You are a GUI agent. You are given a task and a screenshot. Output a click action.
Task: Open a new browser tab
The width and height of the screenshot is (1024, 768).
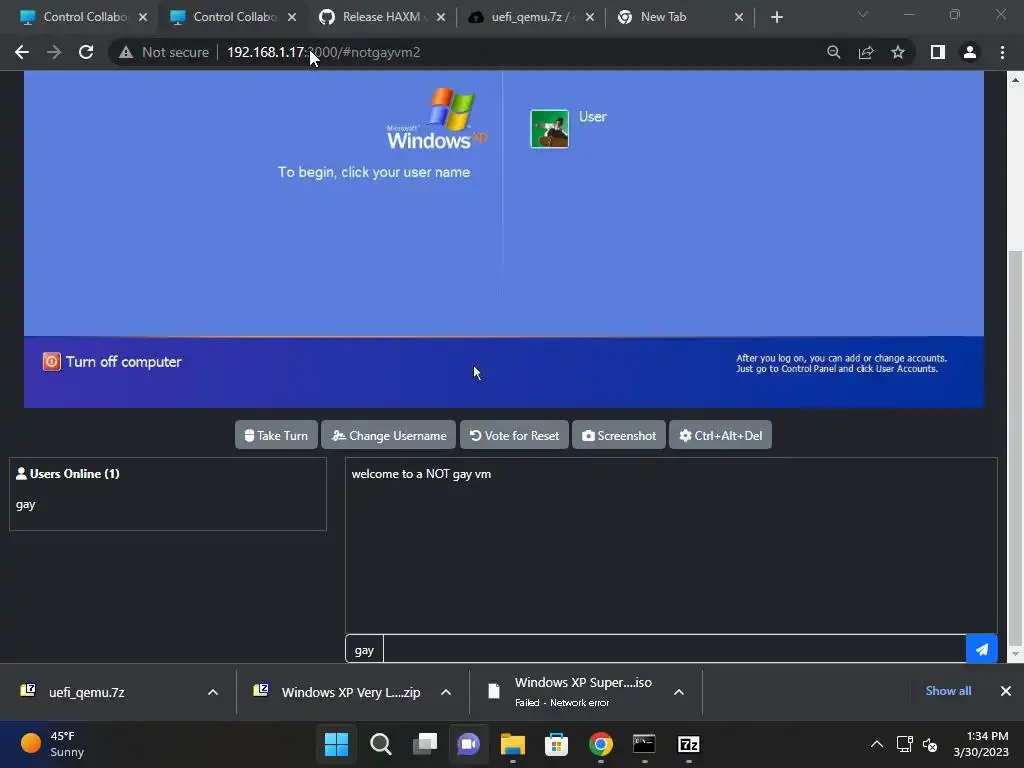pyautogui.click(x=776, y=17)
